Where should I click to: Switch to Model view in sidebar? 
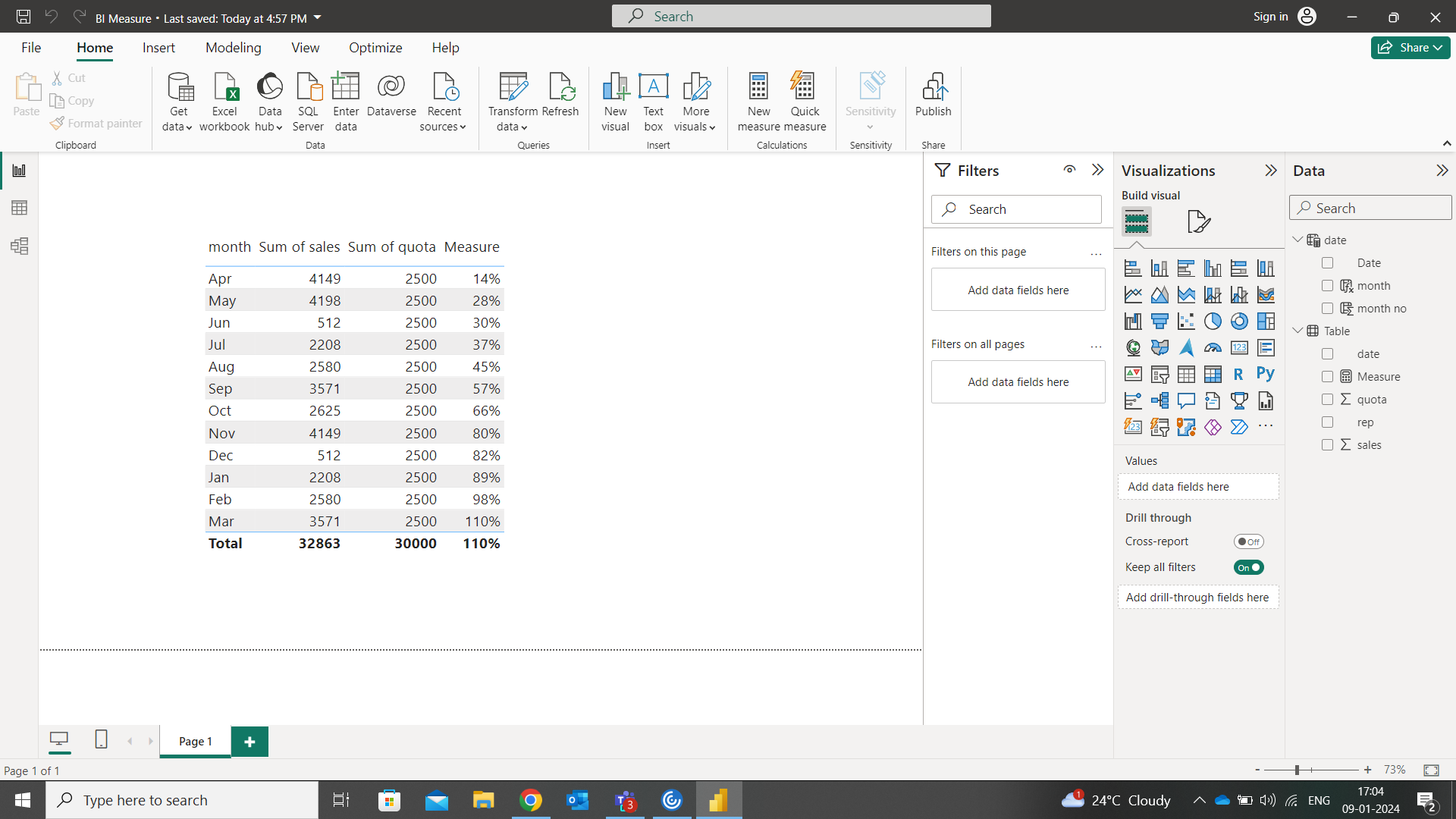pyautogui.click(x=20, y=246)
